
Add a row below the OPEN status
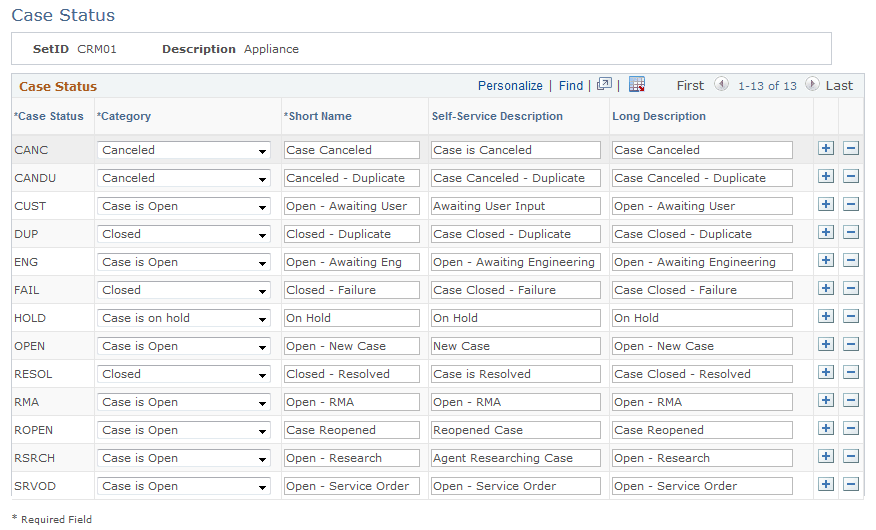pyautogui.click(x=826, y=344)
